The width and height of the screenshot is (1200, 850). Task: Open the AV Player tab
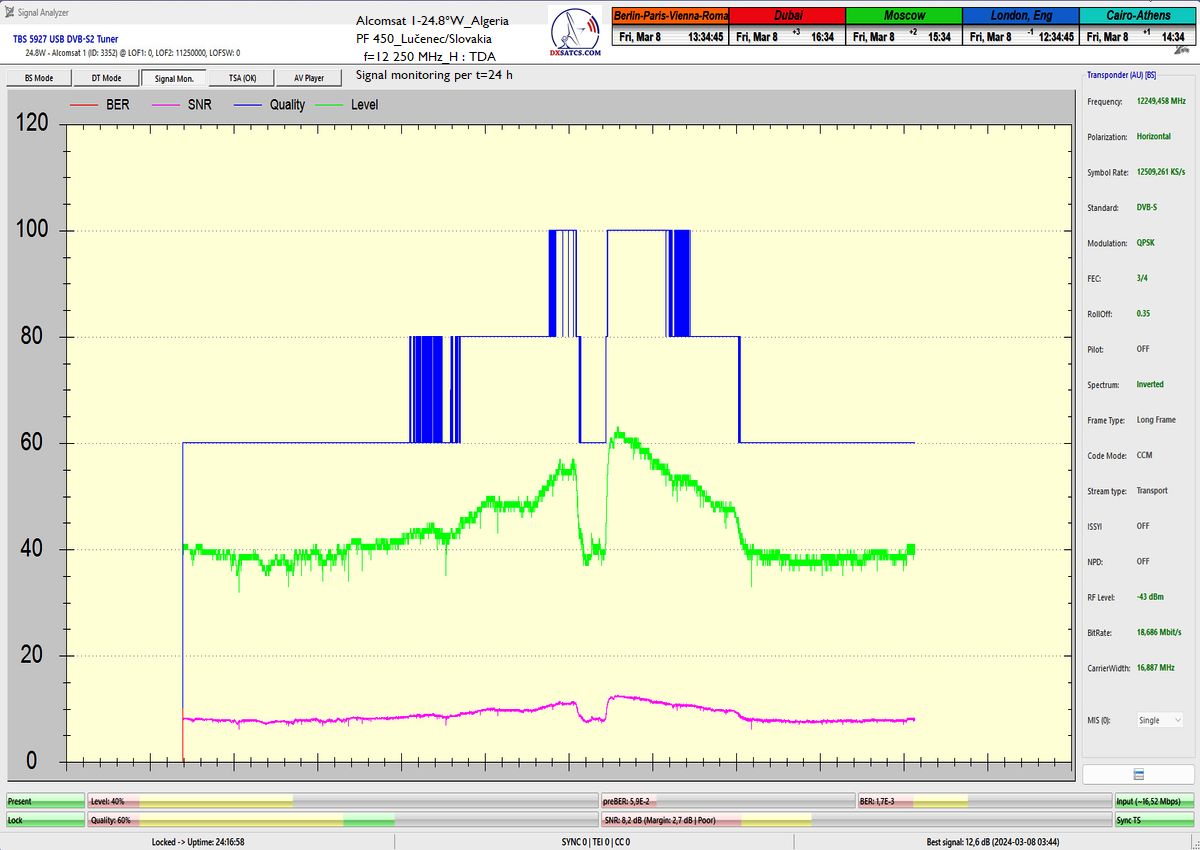(309, 78)
